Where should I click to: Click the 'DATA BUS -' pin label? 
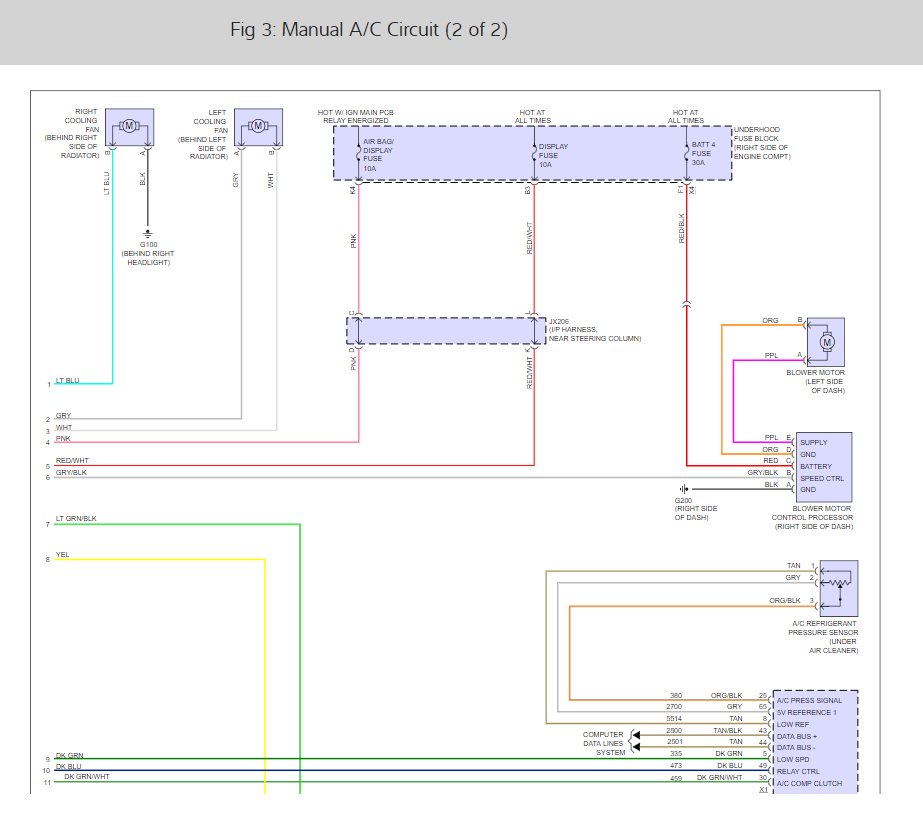pyautogui.click(x=796, y=748)
